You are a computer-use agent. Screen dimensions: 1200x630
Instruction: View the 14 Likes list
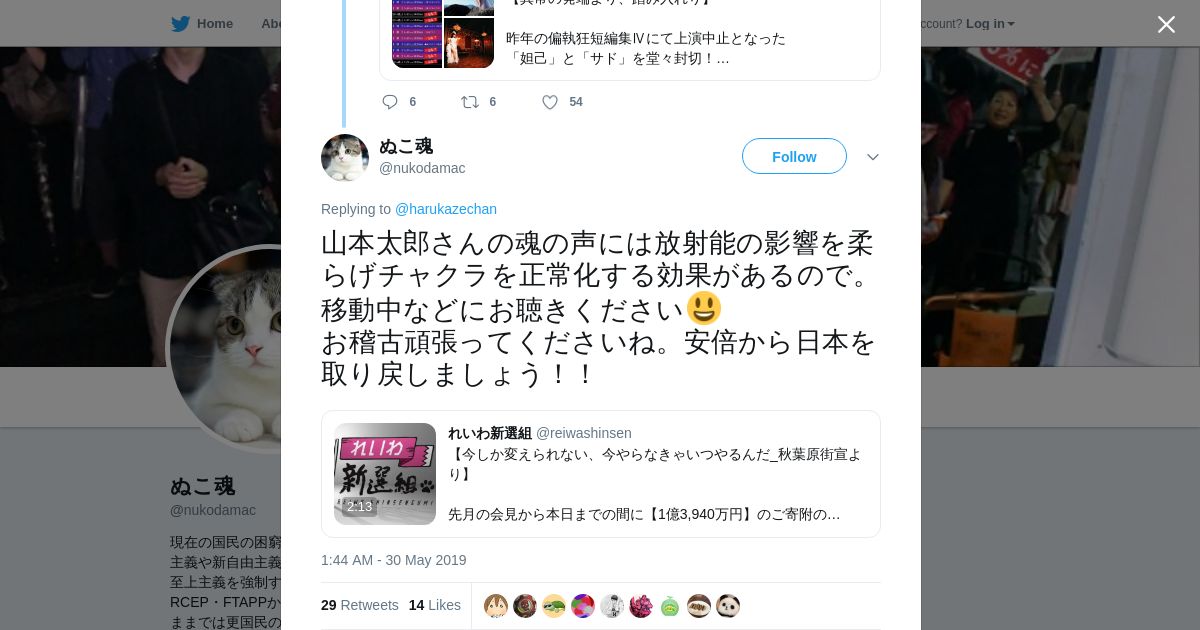click(435, 605)
